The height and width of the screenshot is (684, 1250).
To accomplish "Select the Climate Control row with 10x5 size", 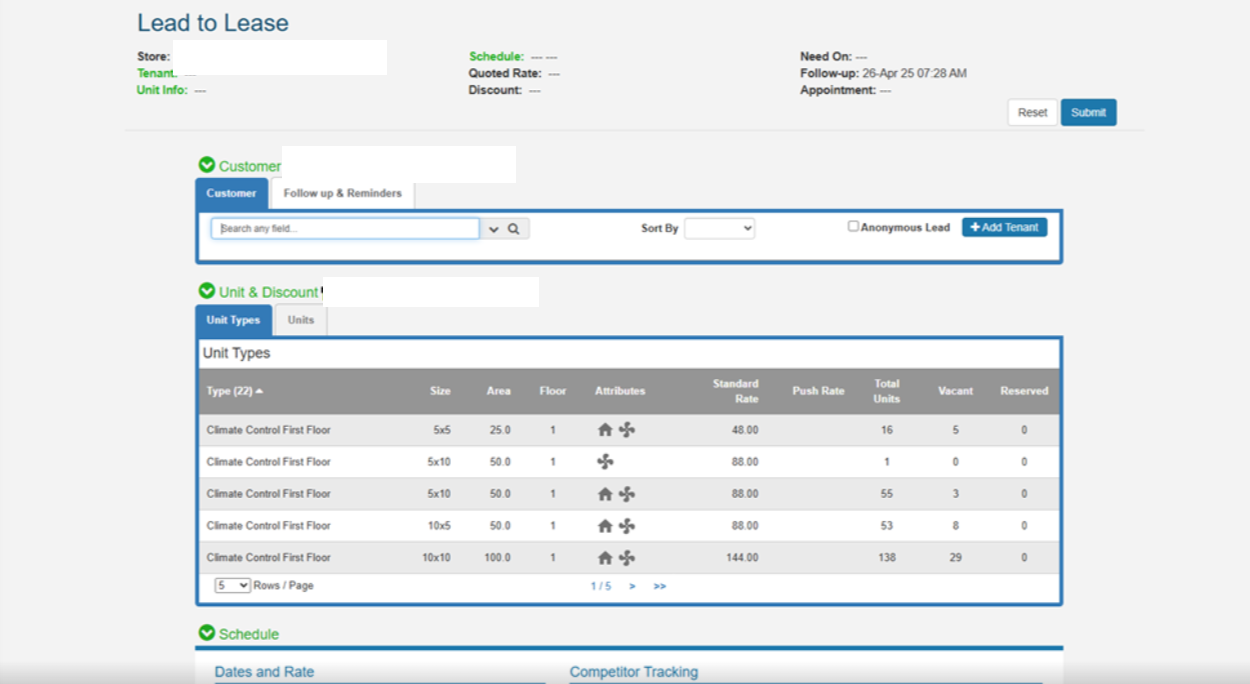I will pos(628,526).
